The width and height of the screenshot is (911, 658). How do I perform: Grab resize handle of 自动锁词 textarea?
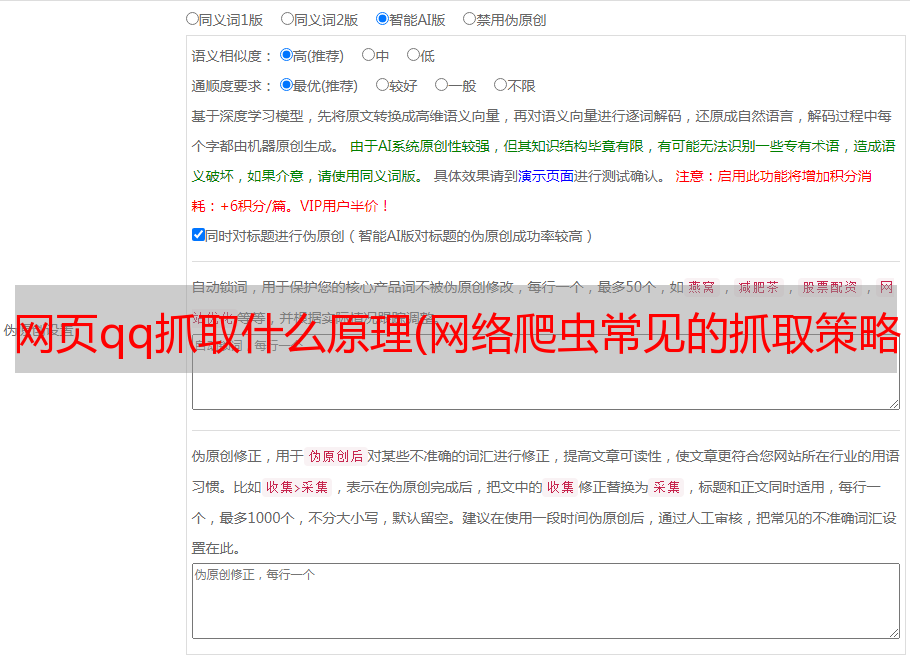click(894, 404)
